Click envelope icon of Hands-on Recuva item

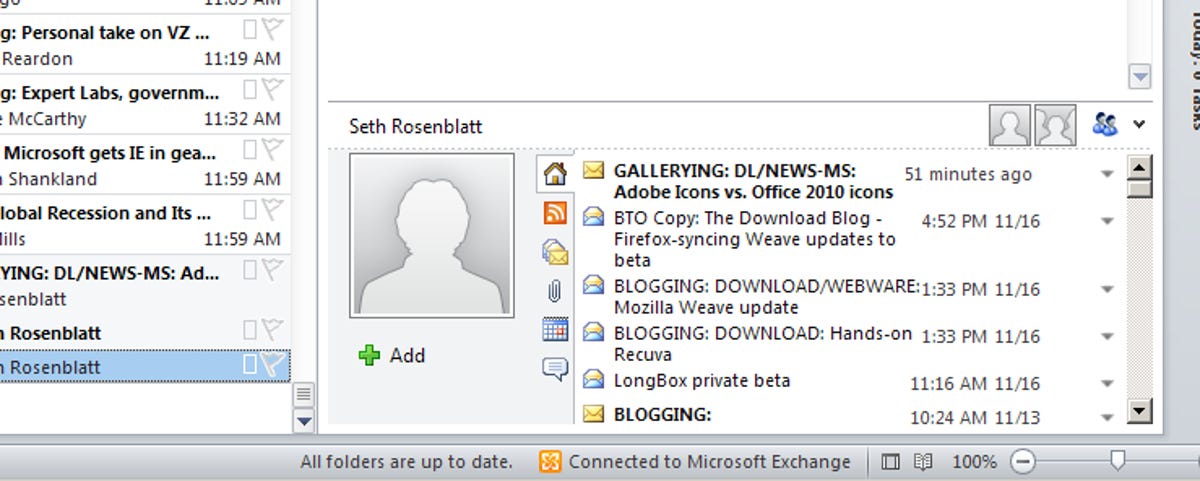[594, 332]
